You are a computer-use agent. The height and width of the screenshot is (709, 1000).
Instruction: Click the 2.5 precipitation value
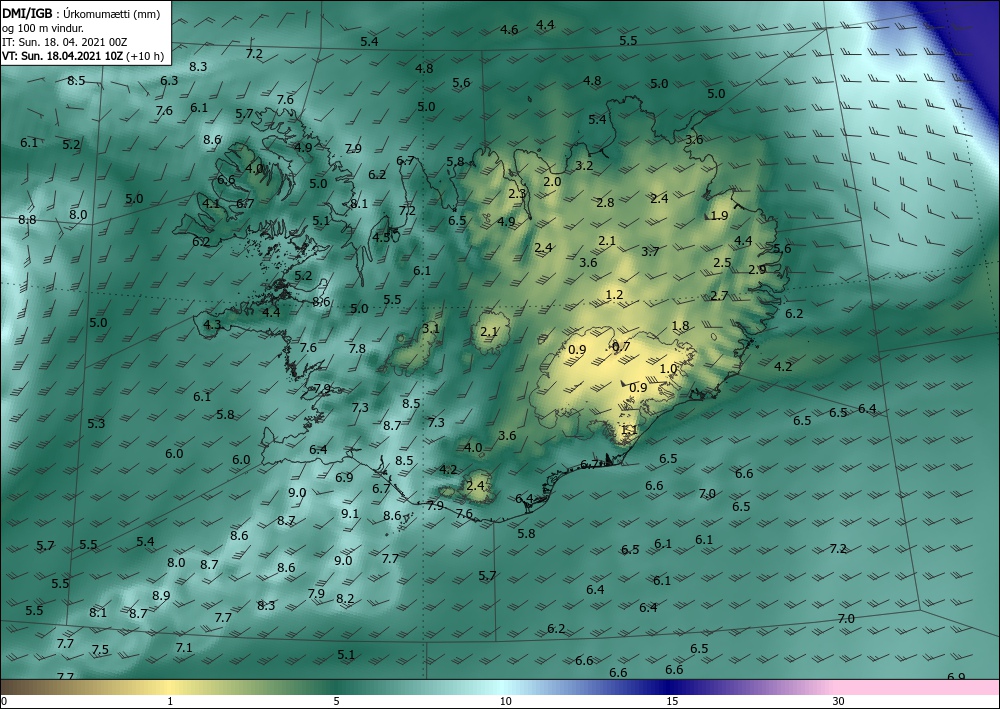click(x=722, y=262)
